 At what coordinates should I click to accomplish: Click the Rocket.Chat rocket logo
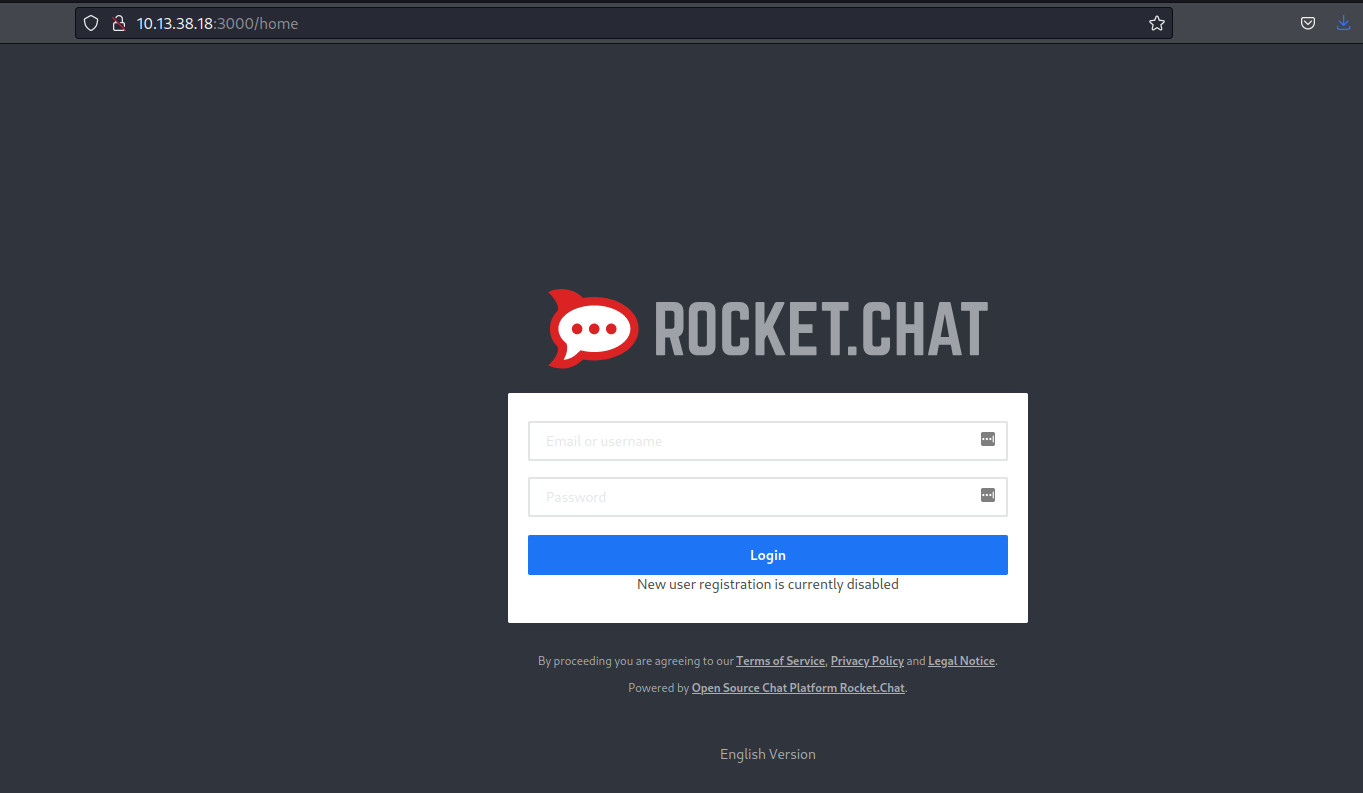[593, 329]
